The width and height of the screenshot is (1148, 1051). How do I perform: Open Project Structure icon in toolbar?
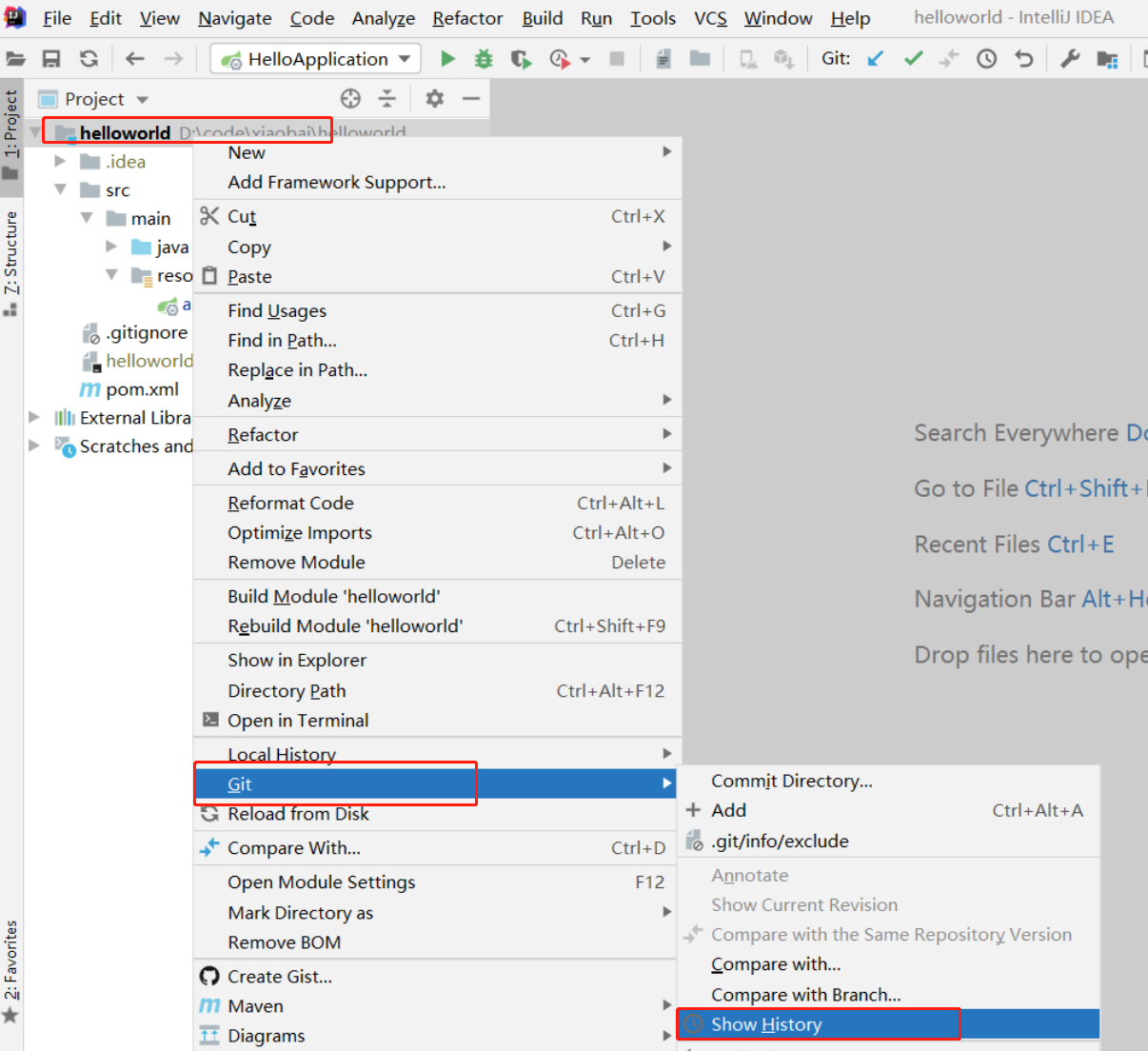(1107, 59)
